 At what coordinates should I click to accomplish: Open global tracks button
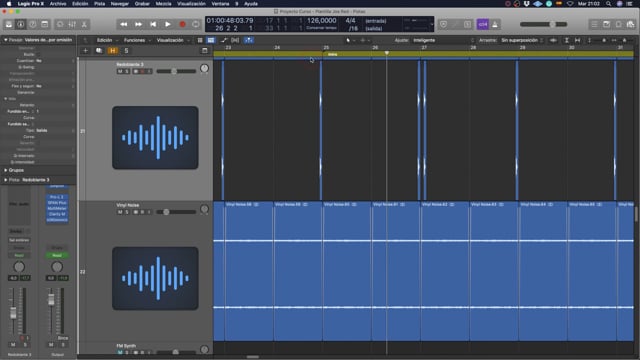[204, 51]
